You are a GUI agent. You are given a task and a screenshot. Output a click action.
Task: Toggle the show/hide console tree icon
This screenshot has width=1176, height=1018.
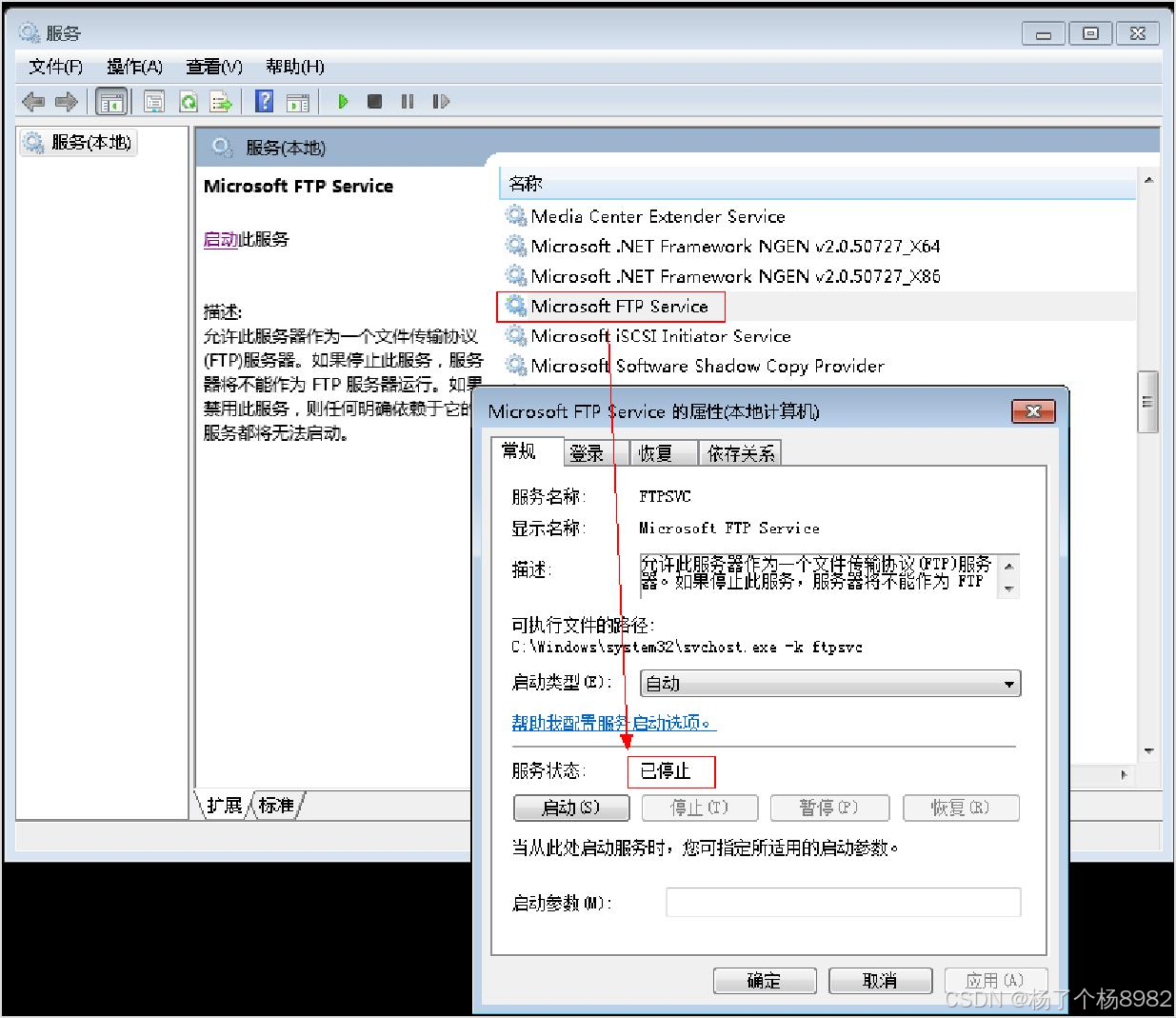click(111, 101)
